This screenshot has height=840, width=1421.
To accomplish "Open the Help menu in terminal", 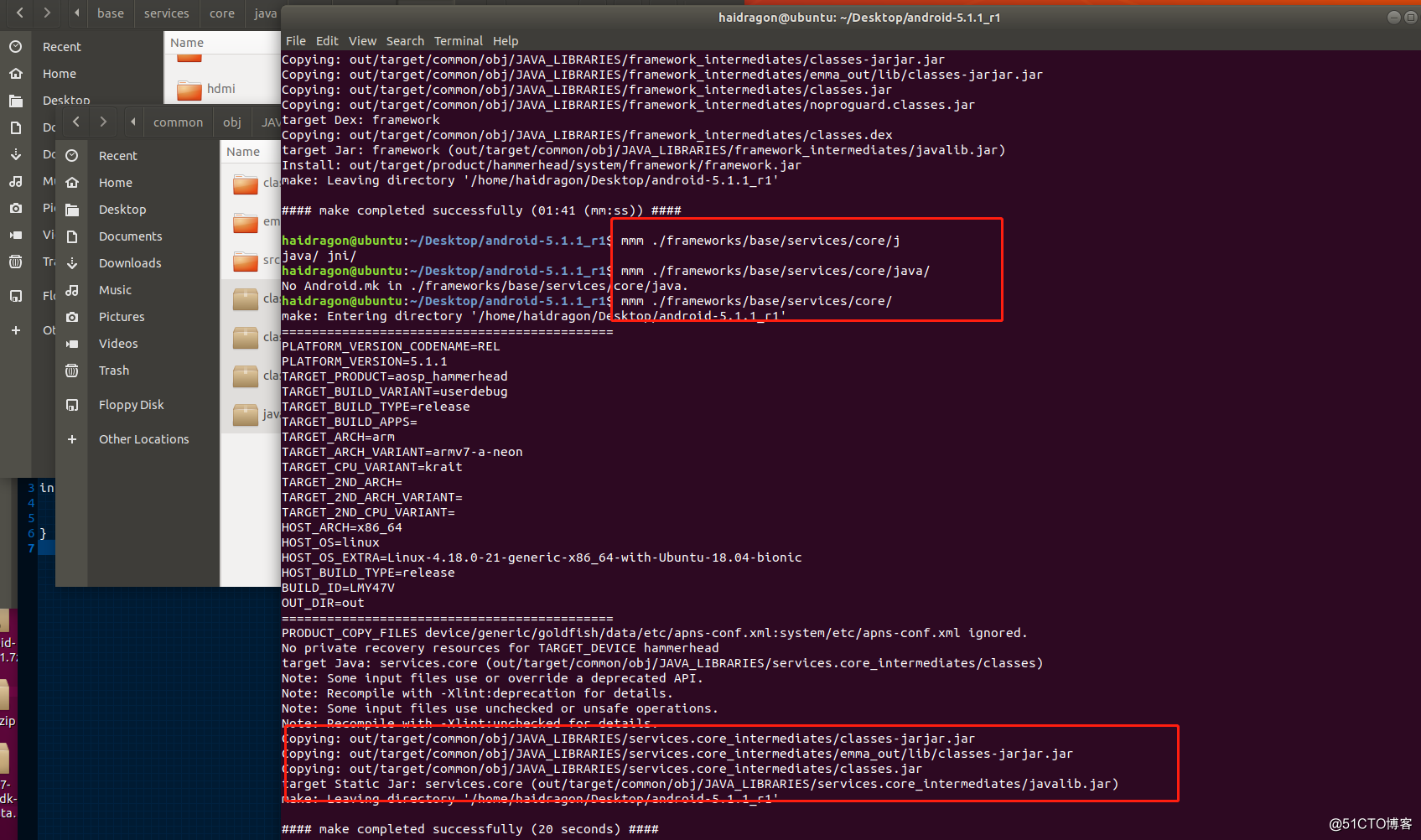I will (506, 41).
